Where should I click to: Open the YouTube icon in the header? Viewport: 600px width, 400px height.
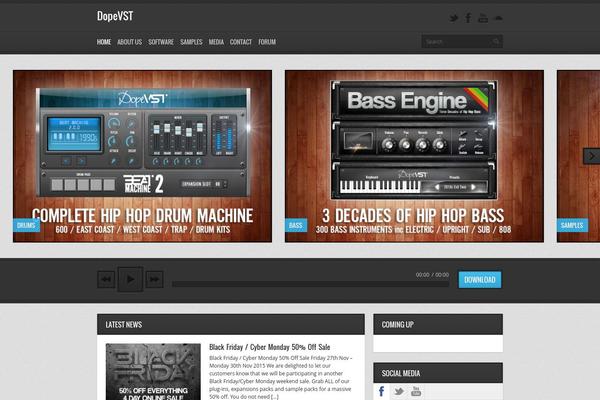[483, 18]
